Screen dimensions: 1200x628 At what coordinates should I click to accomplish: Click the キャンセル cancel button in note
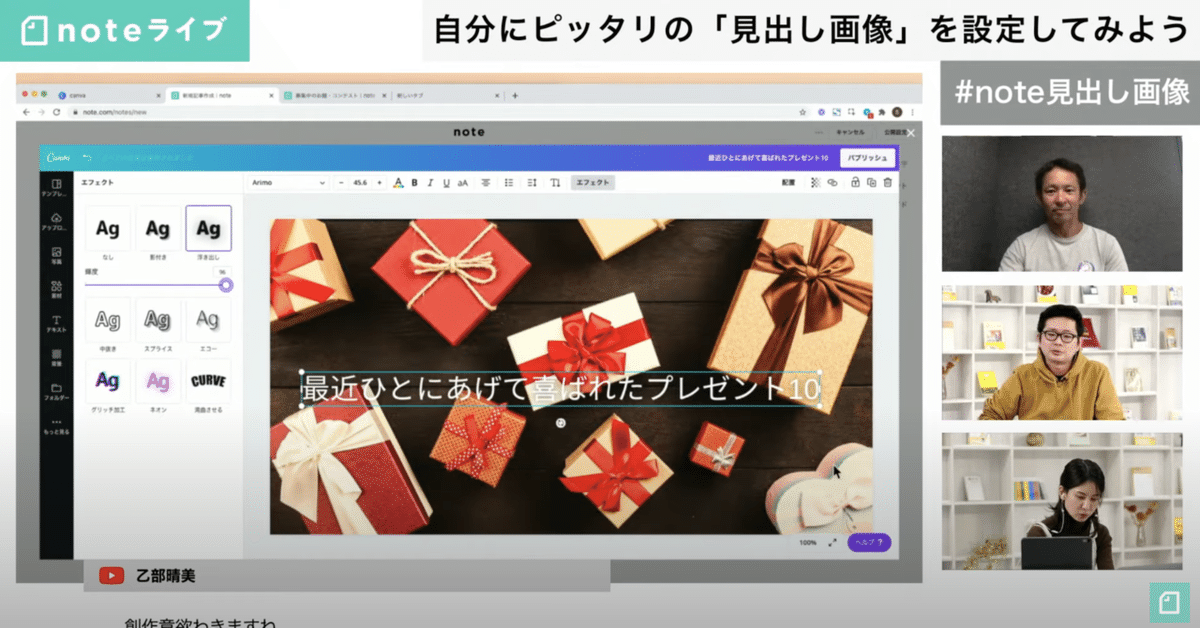[x=851, y=131]
